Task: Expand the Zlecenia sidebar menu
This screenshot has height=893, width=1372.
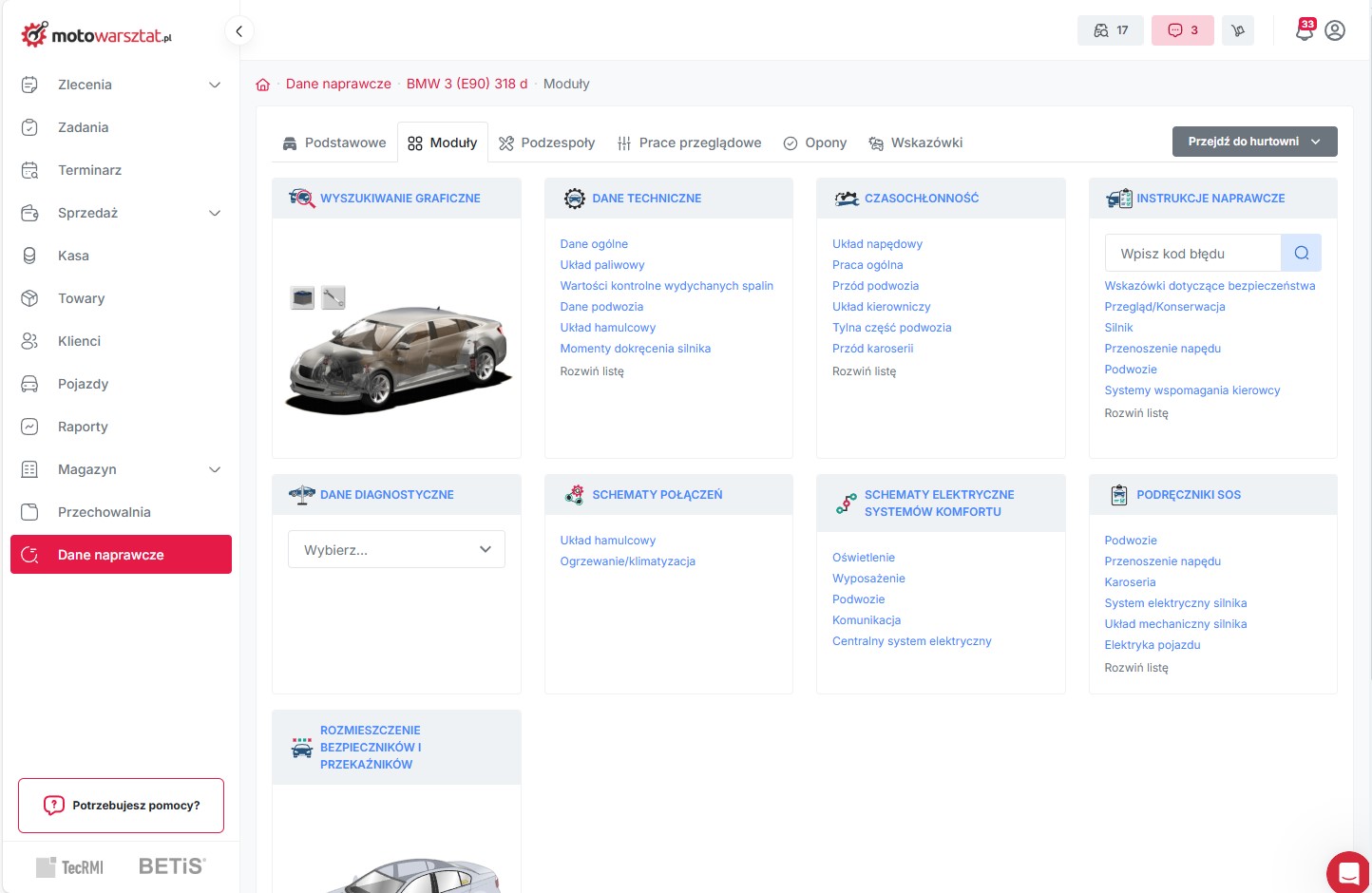Action: (x=215, y=85)
